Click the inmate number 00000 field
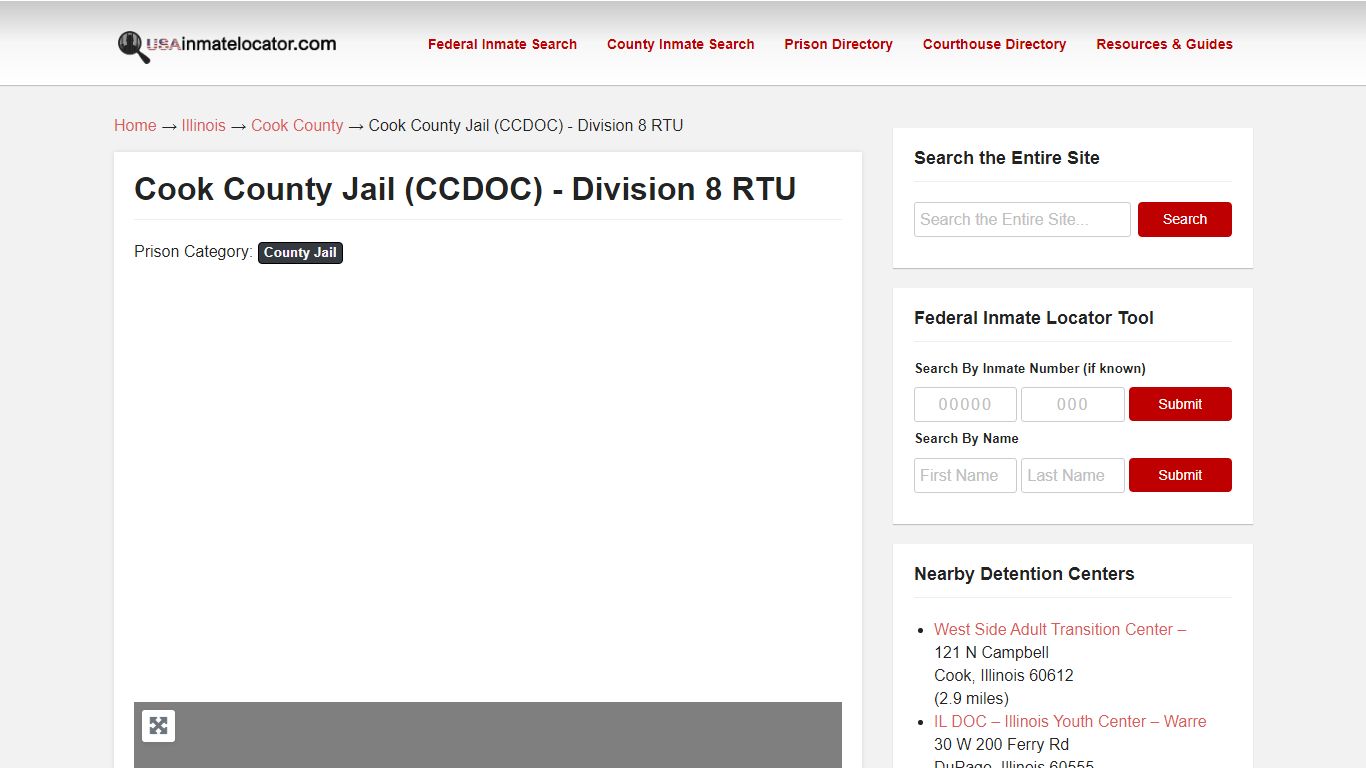The image size is (1366, 768). point(965,404)
